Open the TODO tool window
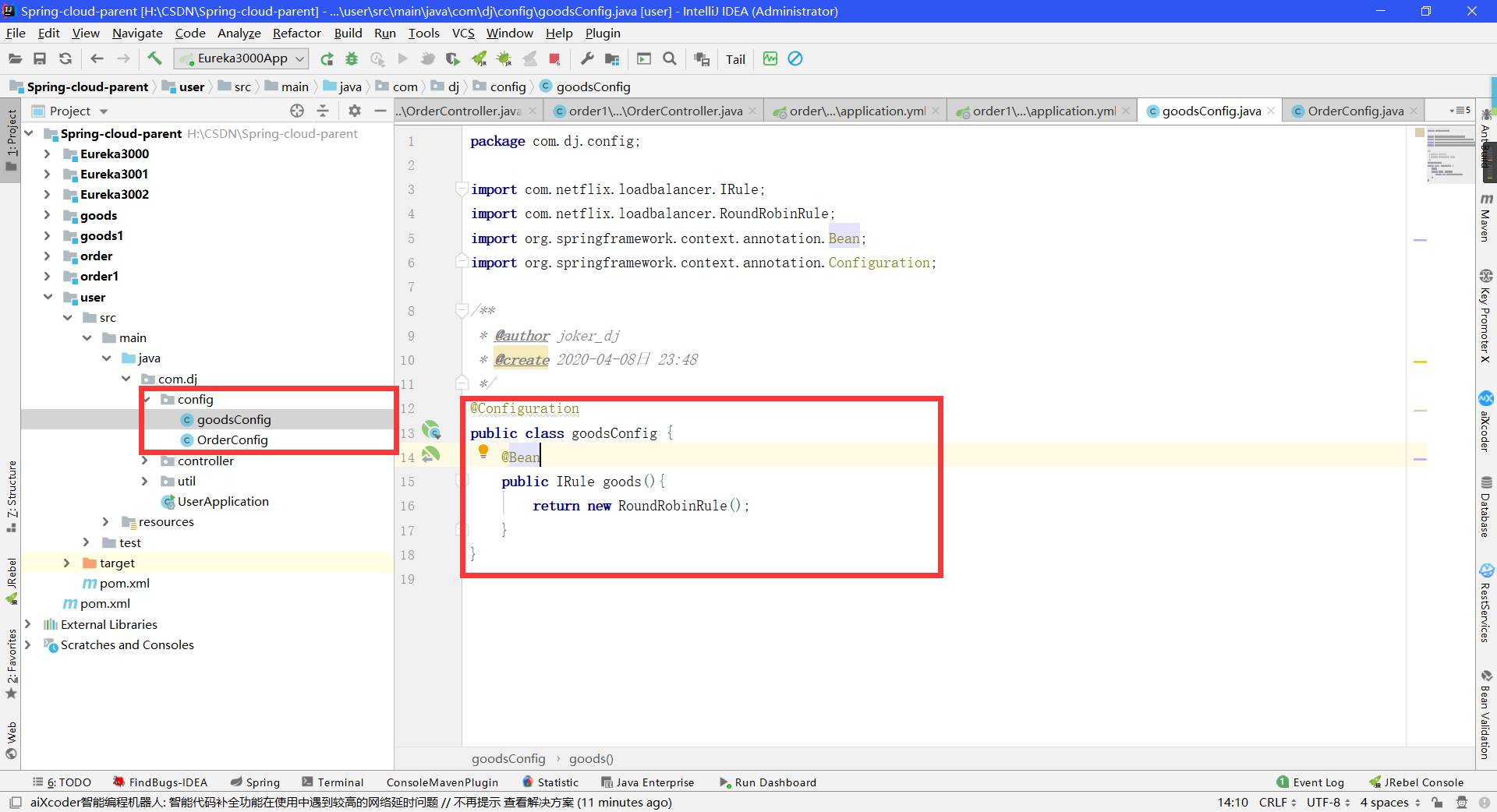 tap(62, 782)
